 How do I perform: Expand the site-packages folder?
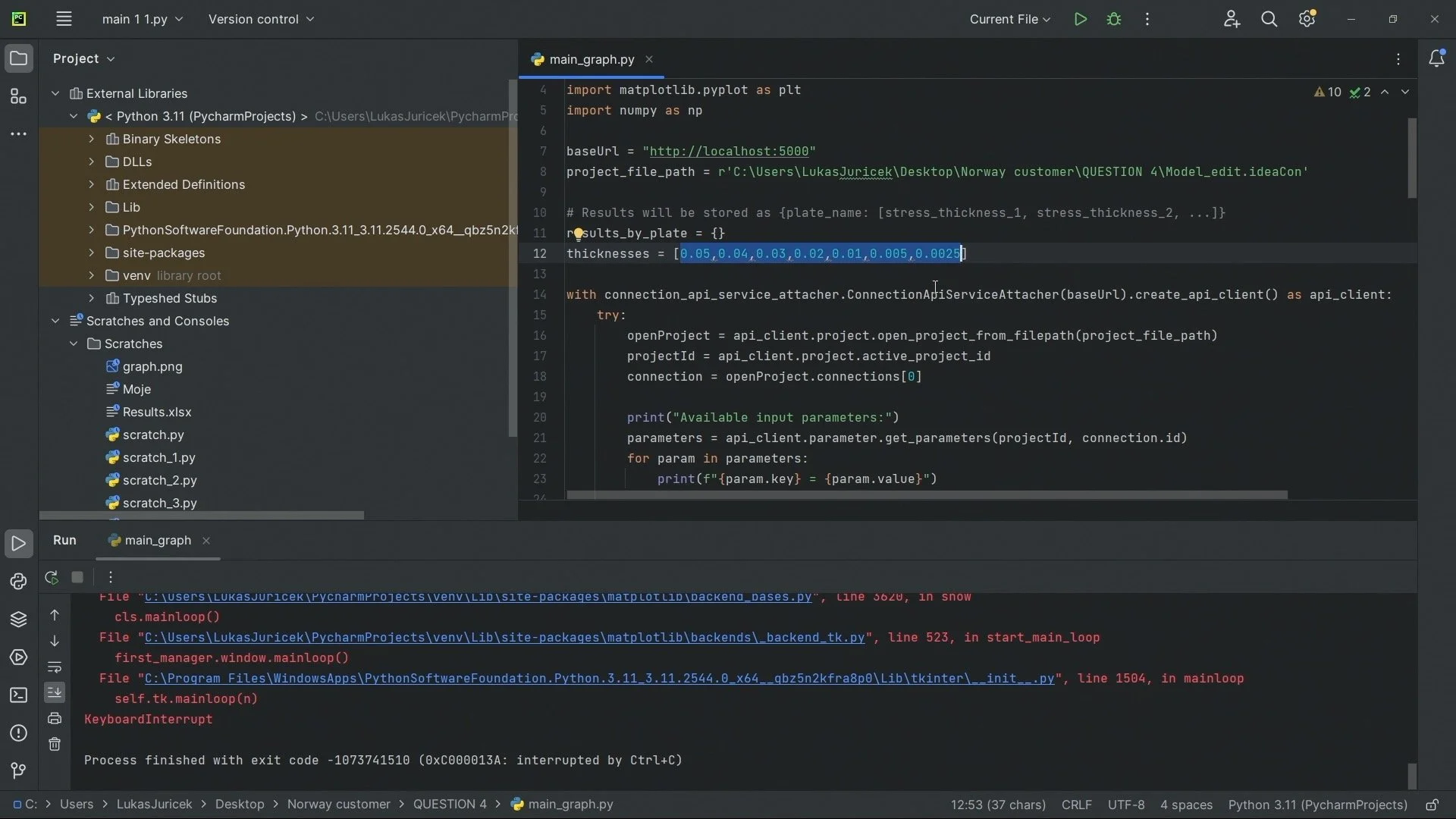[x=92, y=253]
